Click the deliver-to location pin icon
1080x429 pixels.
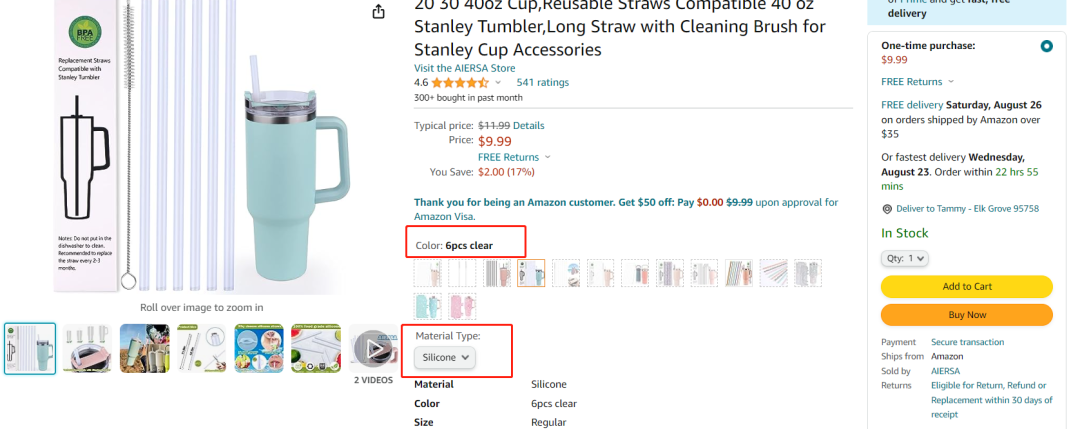point(887,209)
